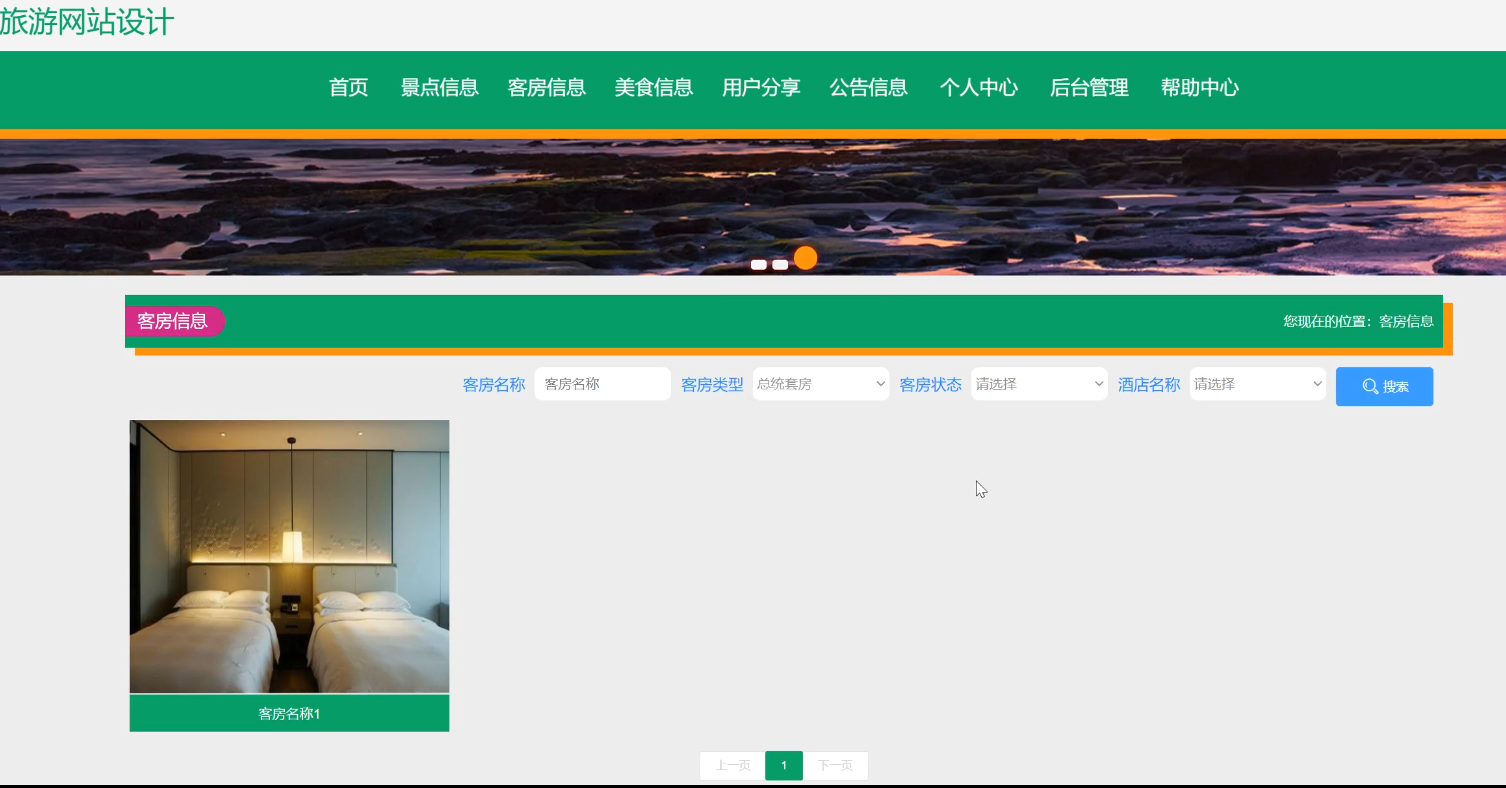This screenshot has width=1506, height=788.
Task: Focus the 客房名称 search input
Action: (602, 384)
